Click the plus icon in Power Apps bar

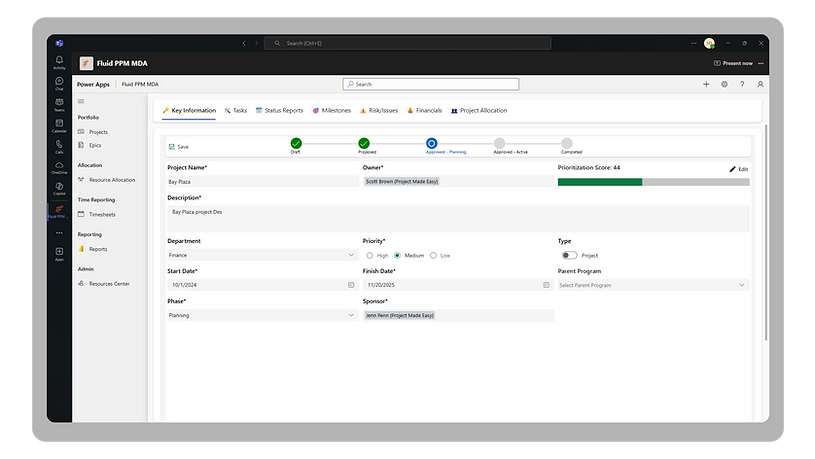pos(706,84)
